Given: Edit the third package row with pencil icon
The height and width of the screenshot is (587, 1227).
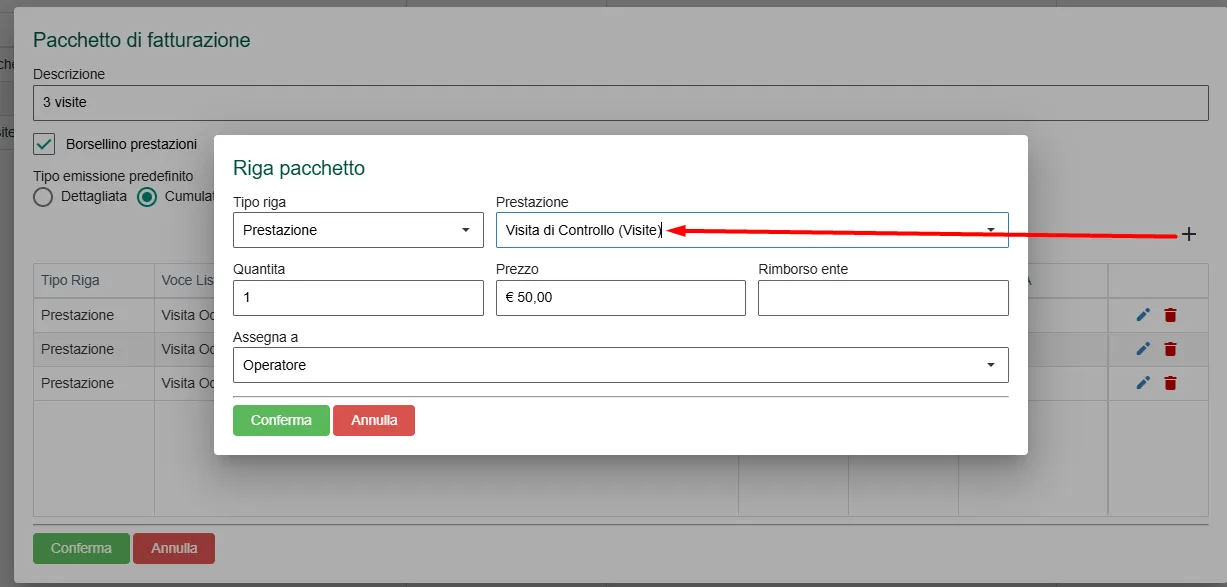Looking at the screenshot, I should 1144,383.
